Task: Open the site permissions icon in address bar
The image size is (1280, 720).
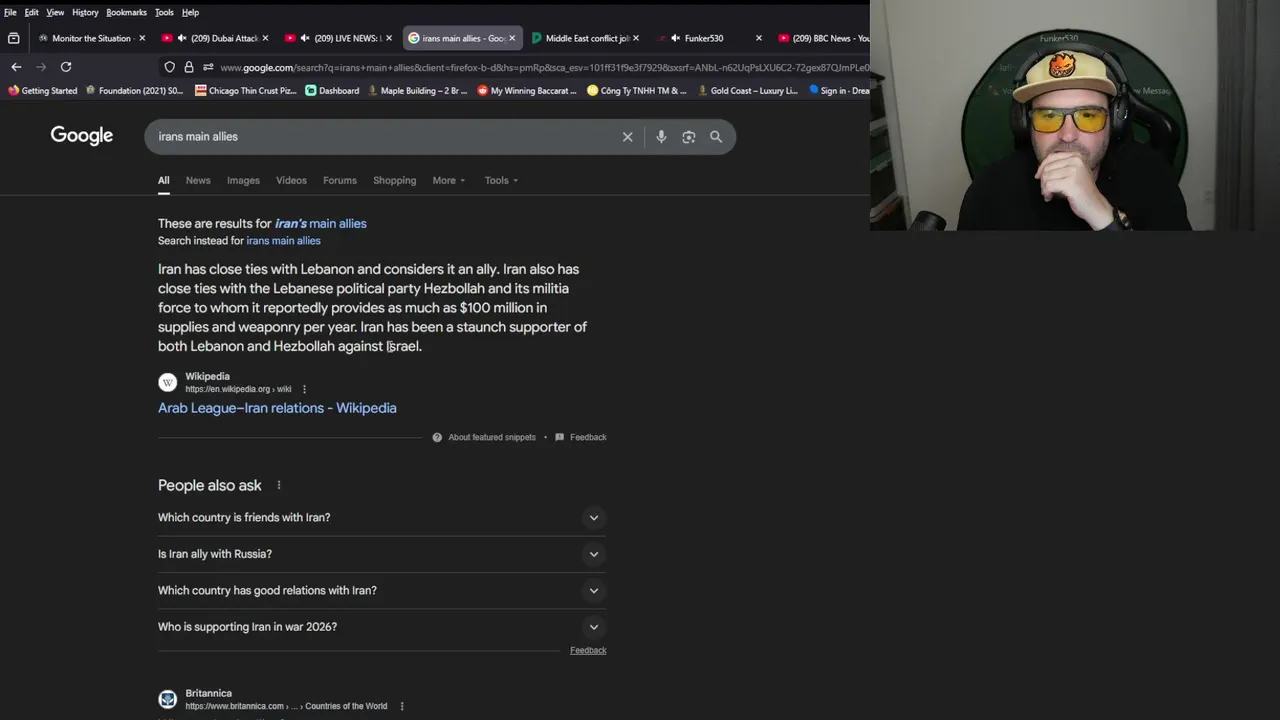Action: point(208,67)
